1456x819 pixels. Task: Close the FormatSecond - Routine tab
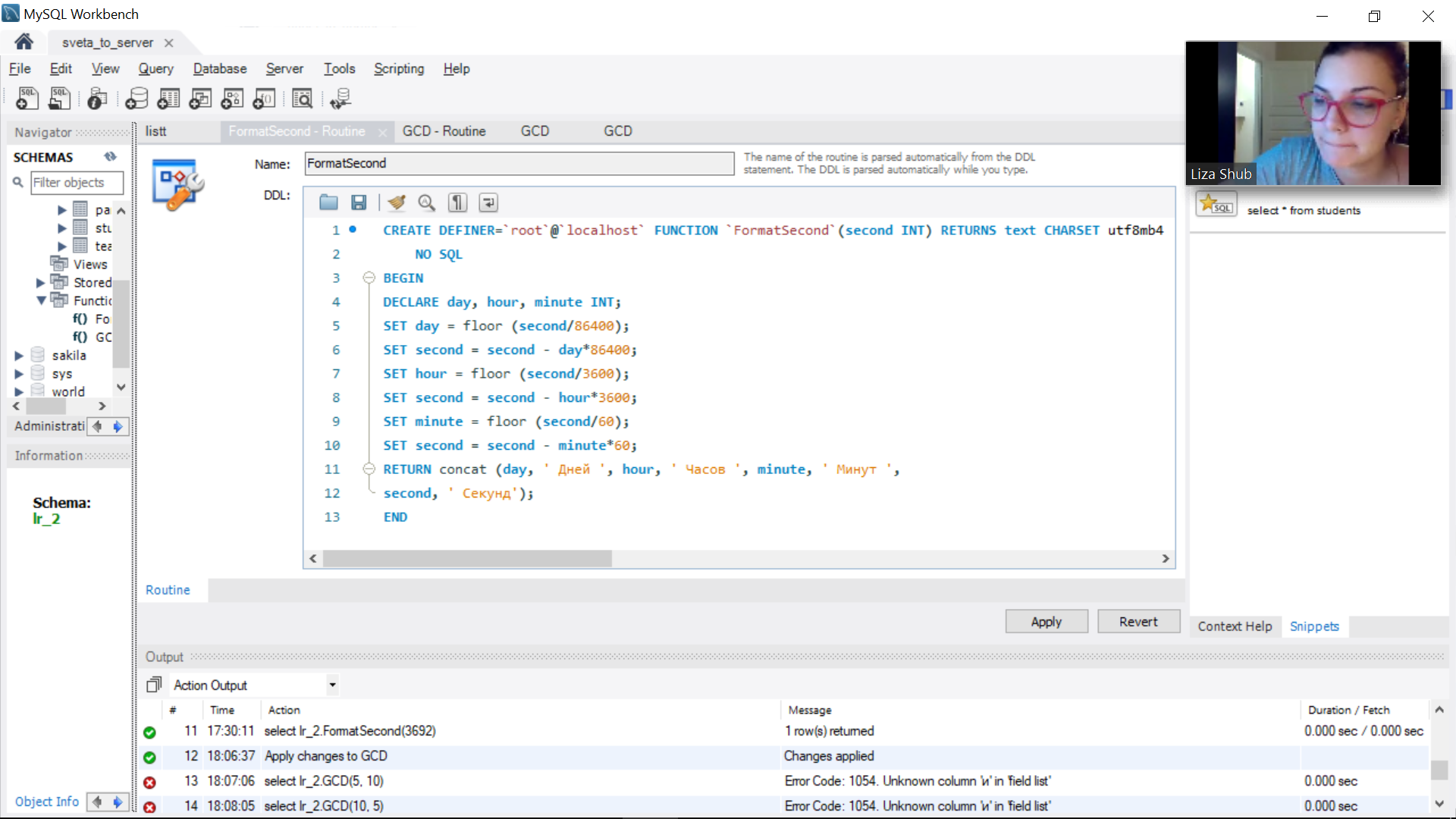coord(382,133)
